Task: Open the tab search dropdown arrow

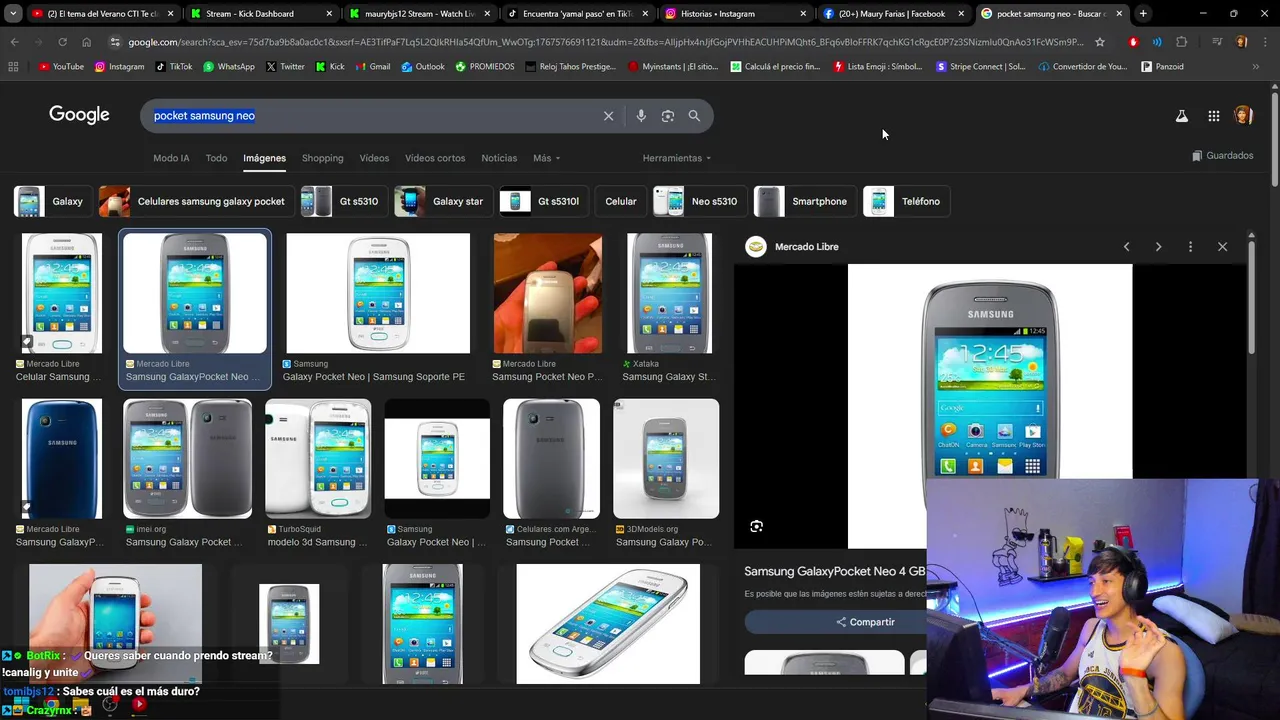Action: [13, 14]
